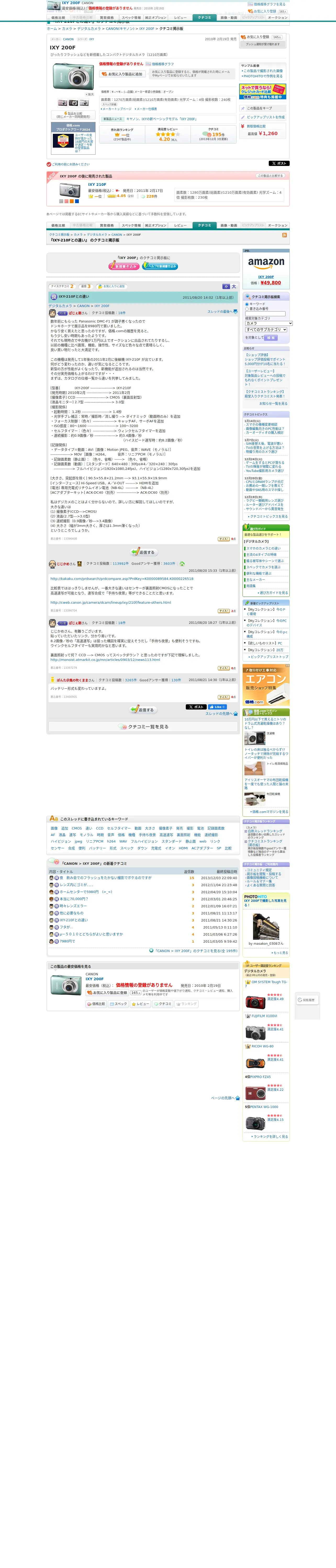
Task: Switch to the スペック情報 tab in the top navigation
Action: (x=131, y=18)
